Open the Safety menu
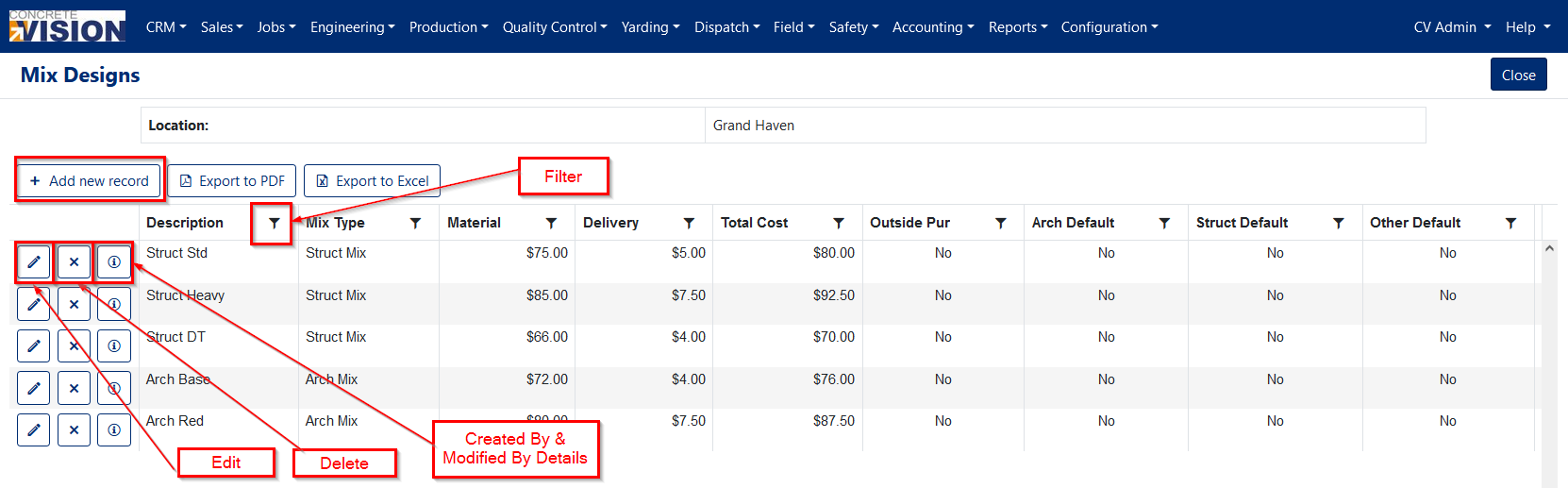Viewport: 1568px width, 488px height. point(854,27)
